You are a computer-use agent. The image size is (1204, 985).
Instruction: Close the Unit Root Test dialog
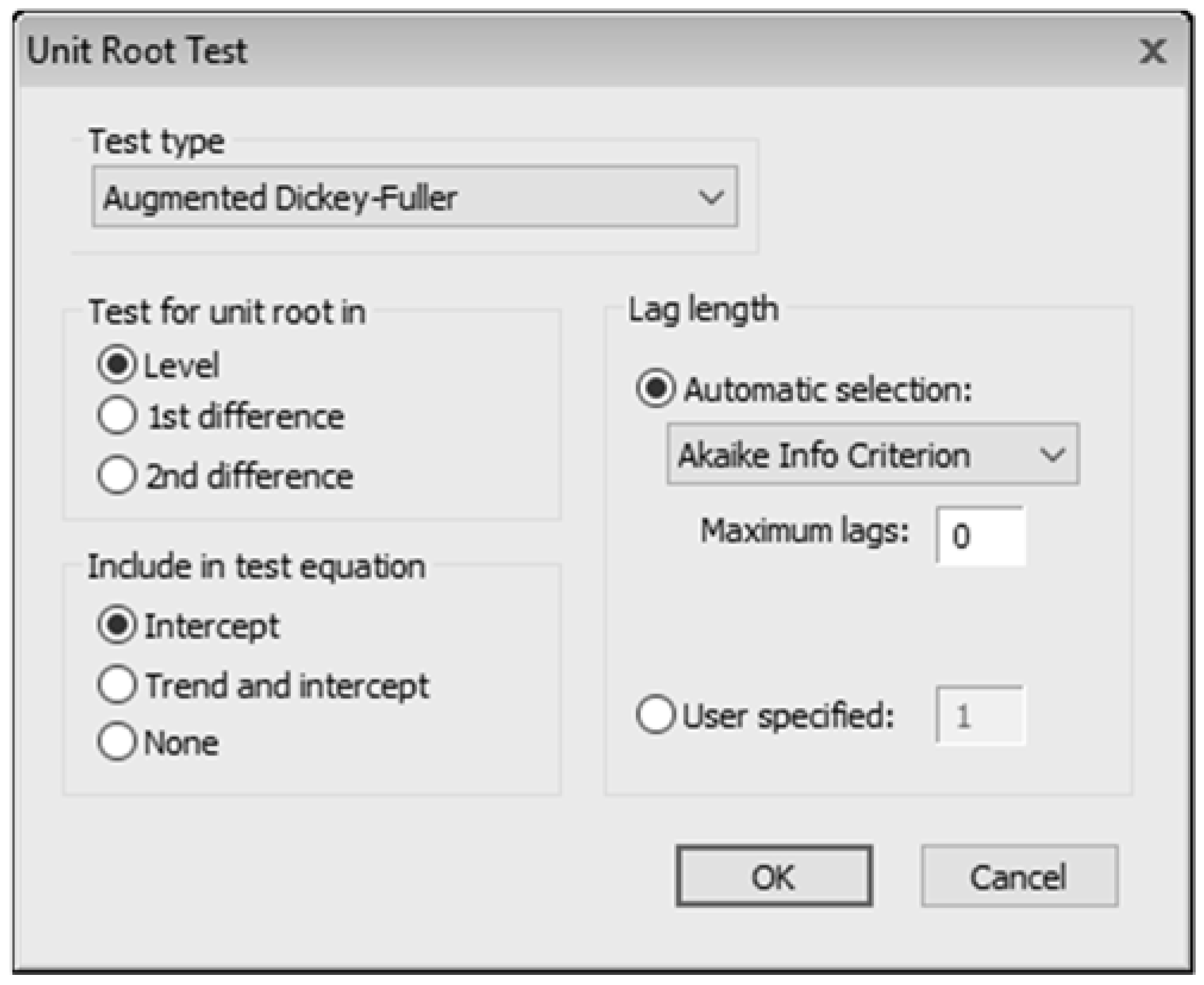click(x=1152, y=51)
